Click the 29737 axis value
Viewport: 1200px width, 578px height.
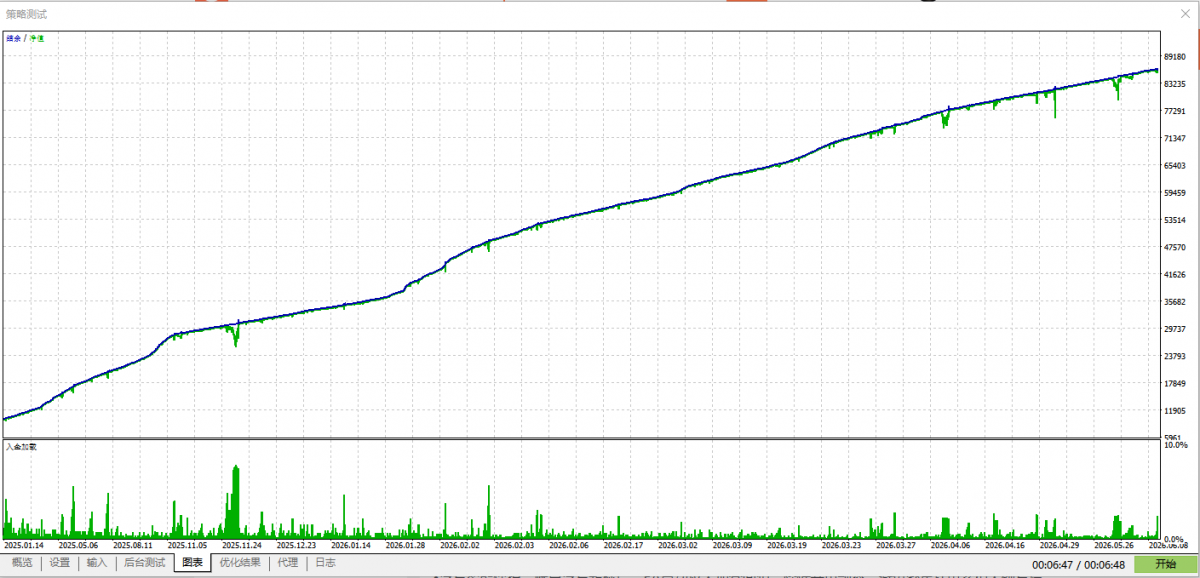click(x=1175, y=329)
